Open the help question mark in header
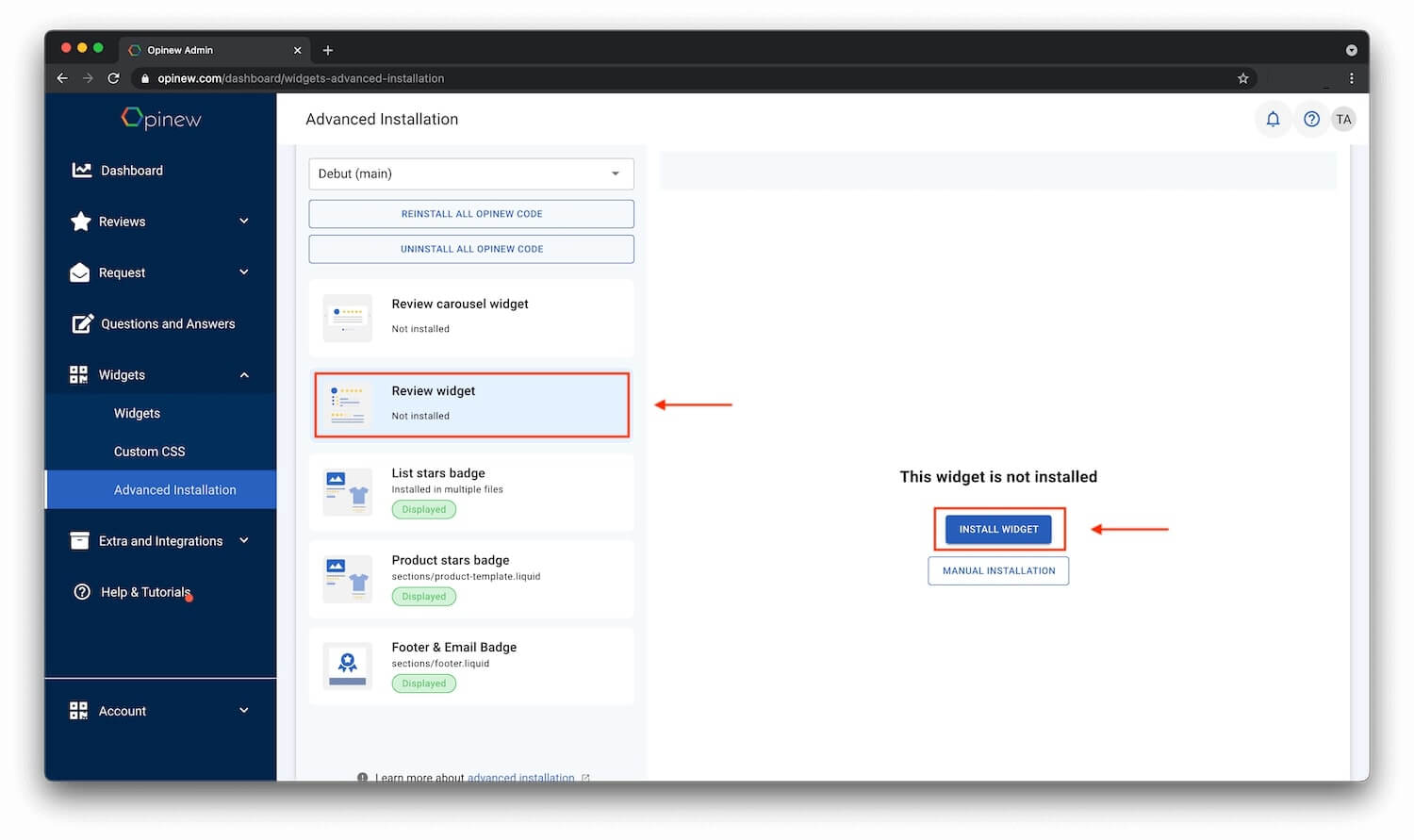This screenshot has width=1414, height=840. [x=1311, y=119]
